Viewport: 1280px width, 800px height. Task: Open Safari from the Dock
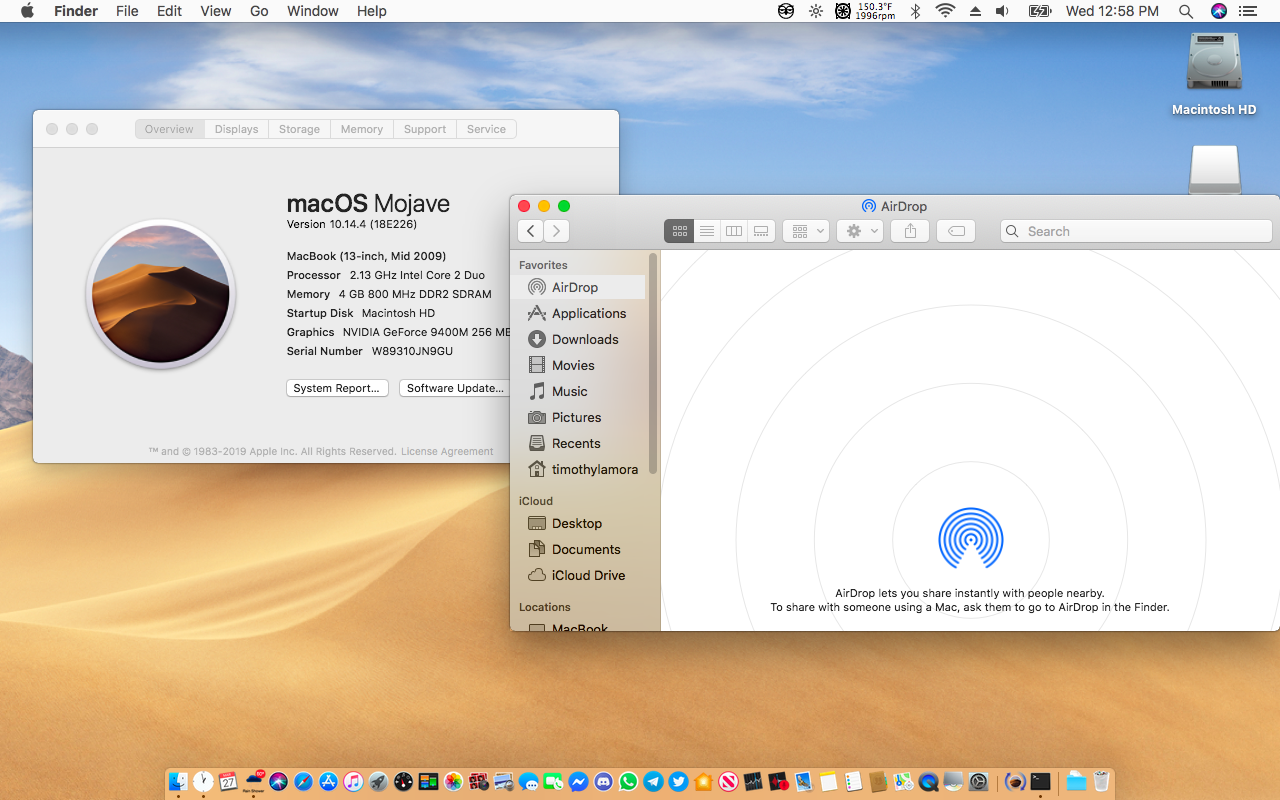(x=303, y=782)
